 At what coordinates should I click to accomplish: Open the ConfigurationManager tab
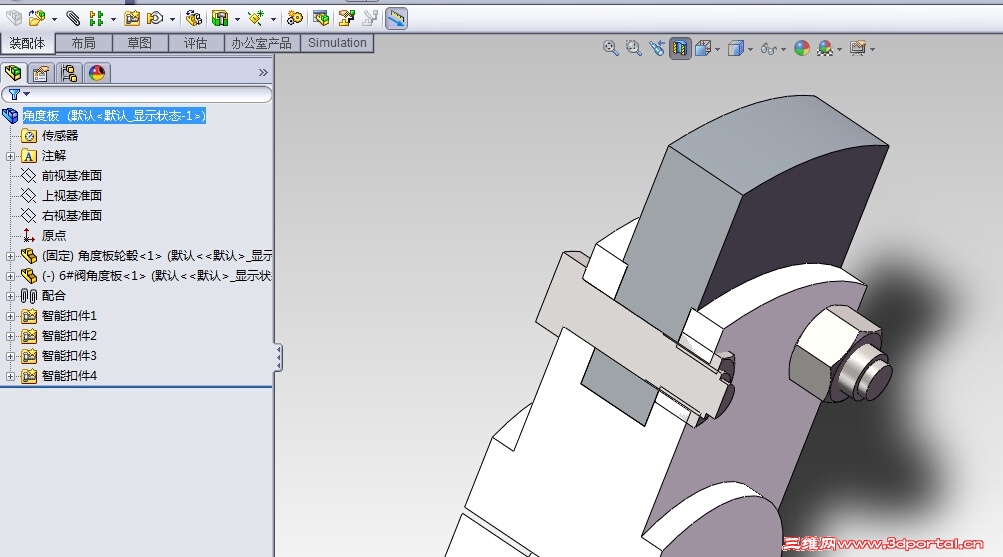(x=69, y=73)
